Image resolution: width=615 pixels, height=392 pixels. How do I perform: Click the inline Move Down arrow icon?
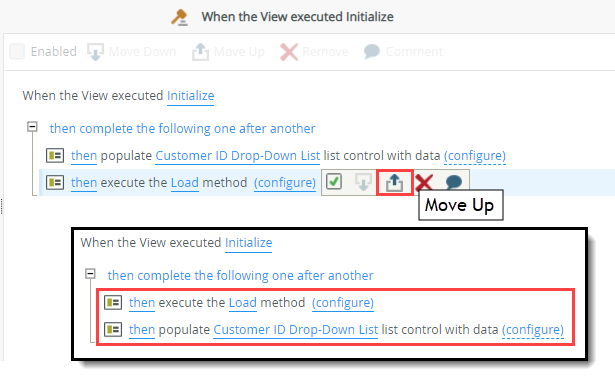click(364, 182)
